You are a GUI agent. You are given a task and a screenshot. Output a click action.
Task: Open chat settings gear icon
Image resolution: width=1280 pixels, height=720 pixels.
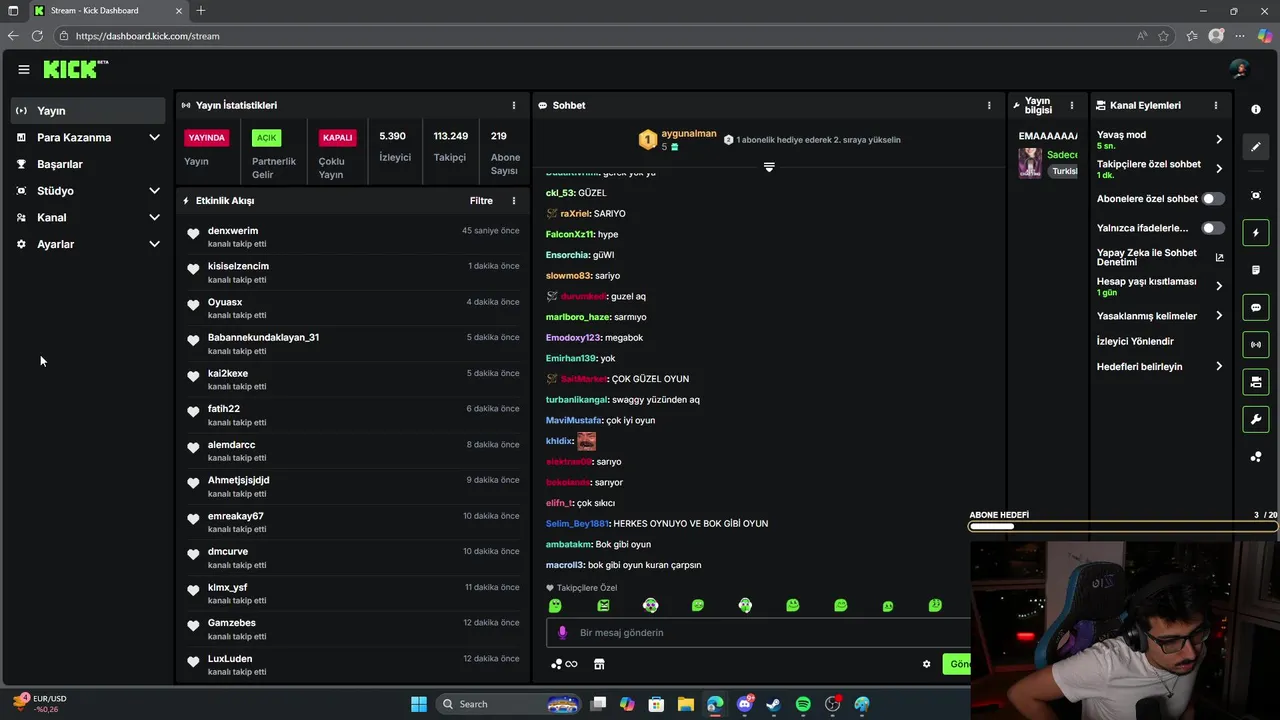click(x=926, y=664)
